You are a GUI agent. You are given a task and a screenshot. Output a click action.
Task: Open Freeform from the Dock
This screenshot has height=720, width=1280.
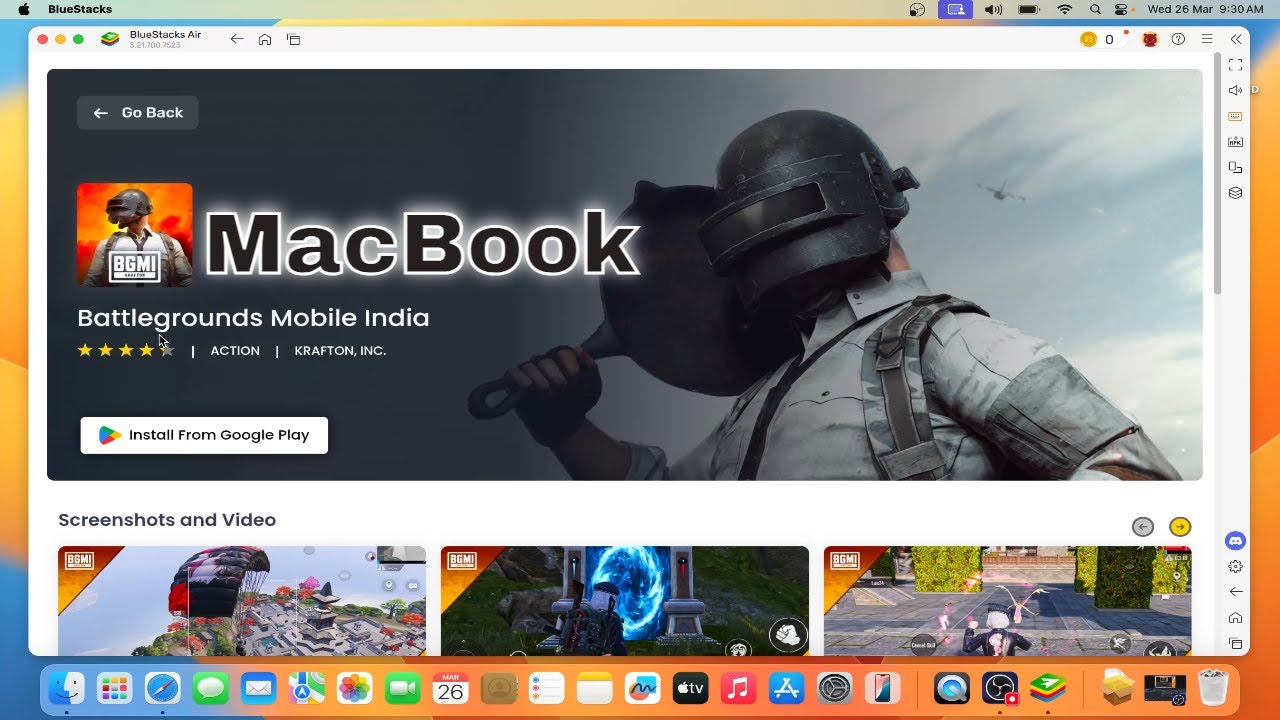click(x=643, y=688)
